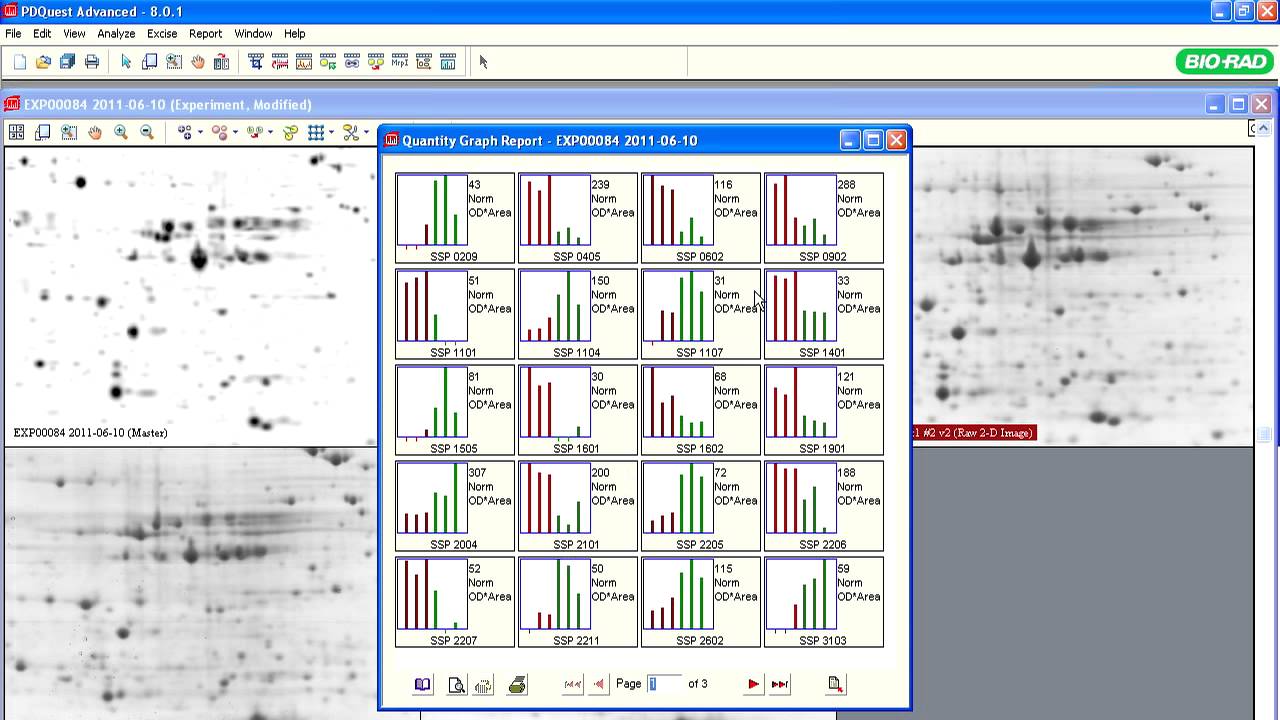This screenshot has height=720, width=1280.
Task: Click the Save all disks icon
Action: coord(67,62)
